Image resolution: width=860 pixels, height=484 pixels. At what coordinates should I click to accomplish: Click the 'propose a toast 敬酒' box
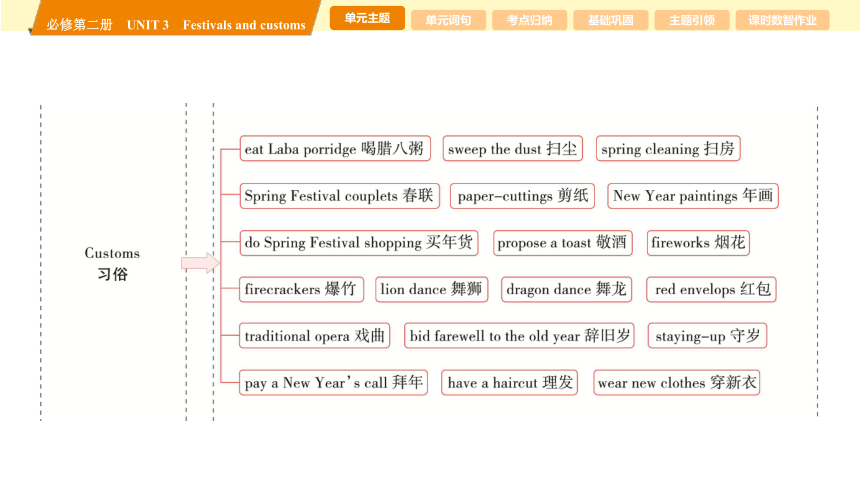tap(563, 243)
